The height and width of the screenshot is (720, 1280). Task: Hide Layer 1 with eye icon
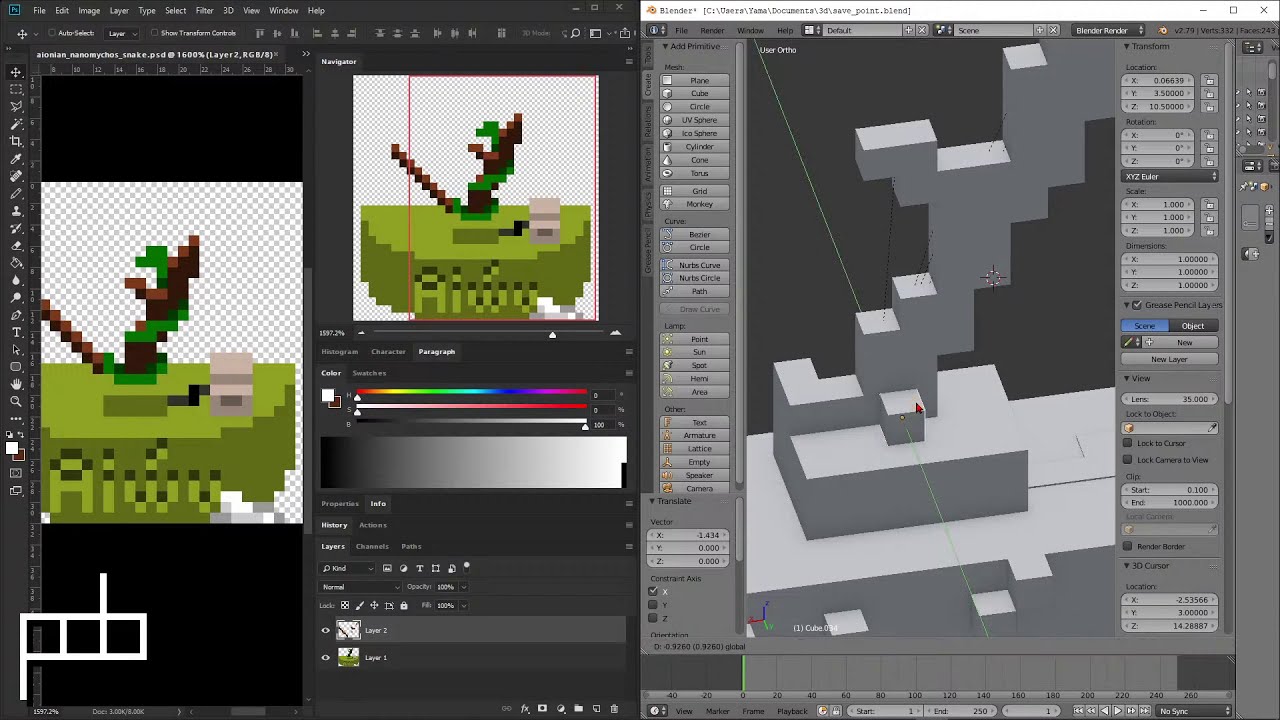pyautogui.click(x=325, y=657)
